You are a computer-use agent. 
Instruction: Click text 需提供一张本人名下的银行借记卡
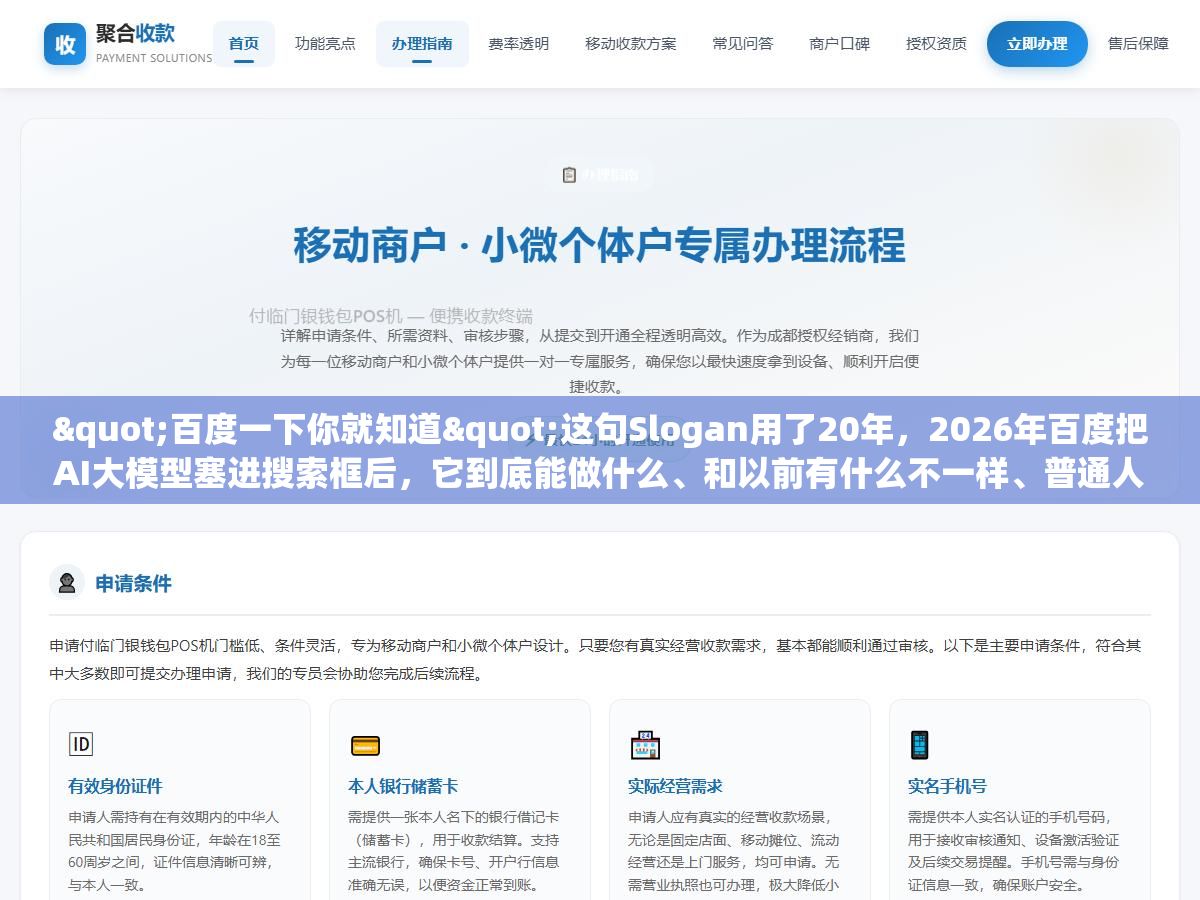pyautogui.click(x=454, y=817)
